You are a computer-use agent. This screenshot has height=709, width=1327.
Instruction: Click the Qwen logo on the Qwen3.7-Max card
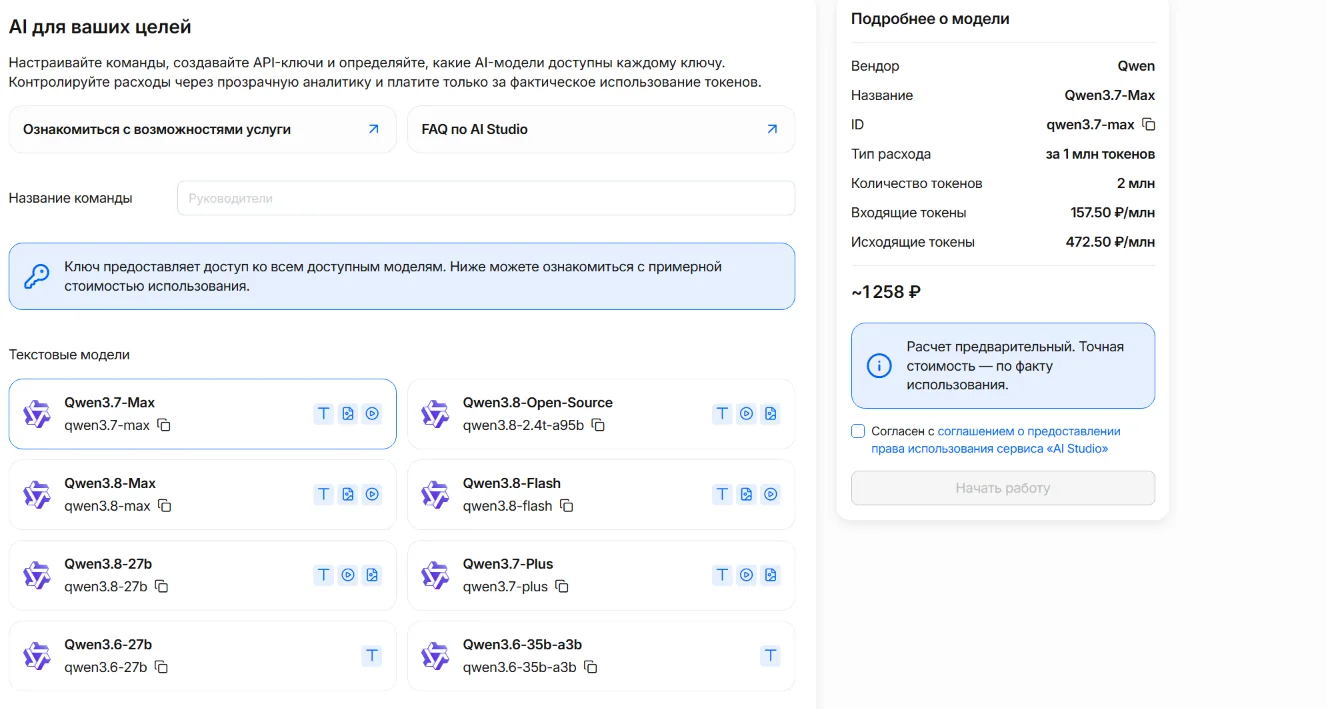point(37,414)
